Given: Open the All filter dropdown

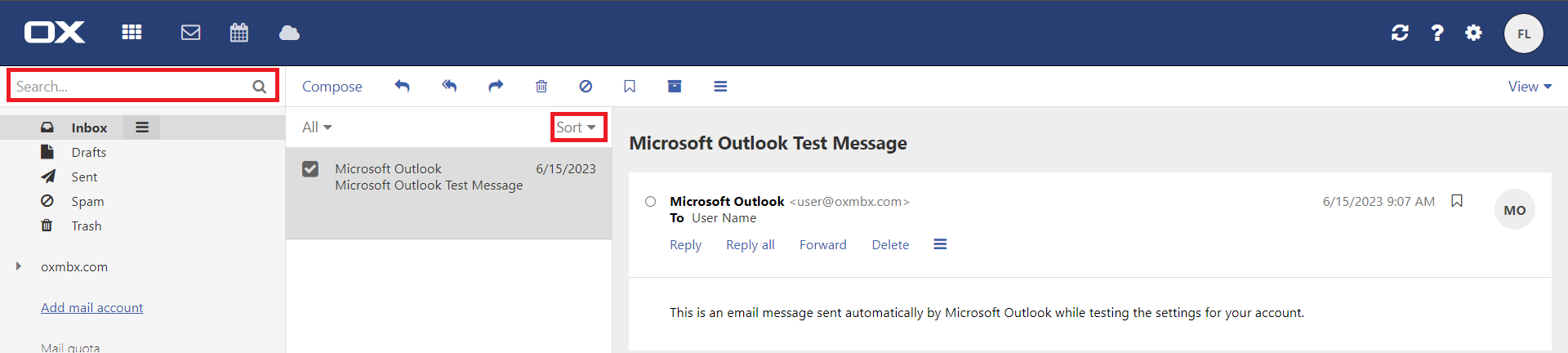Looking at the screenshot, I should click(x=317, y=127).
